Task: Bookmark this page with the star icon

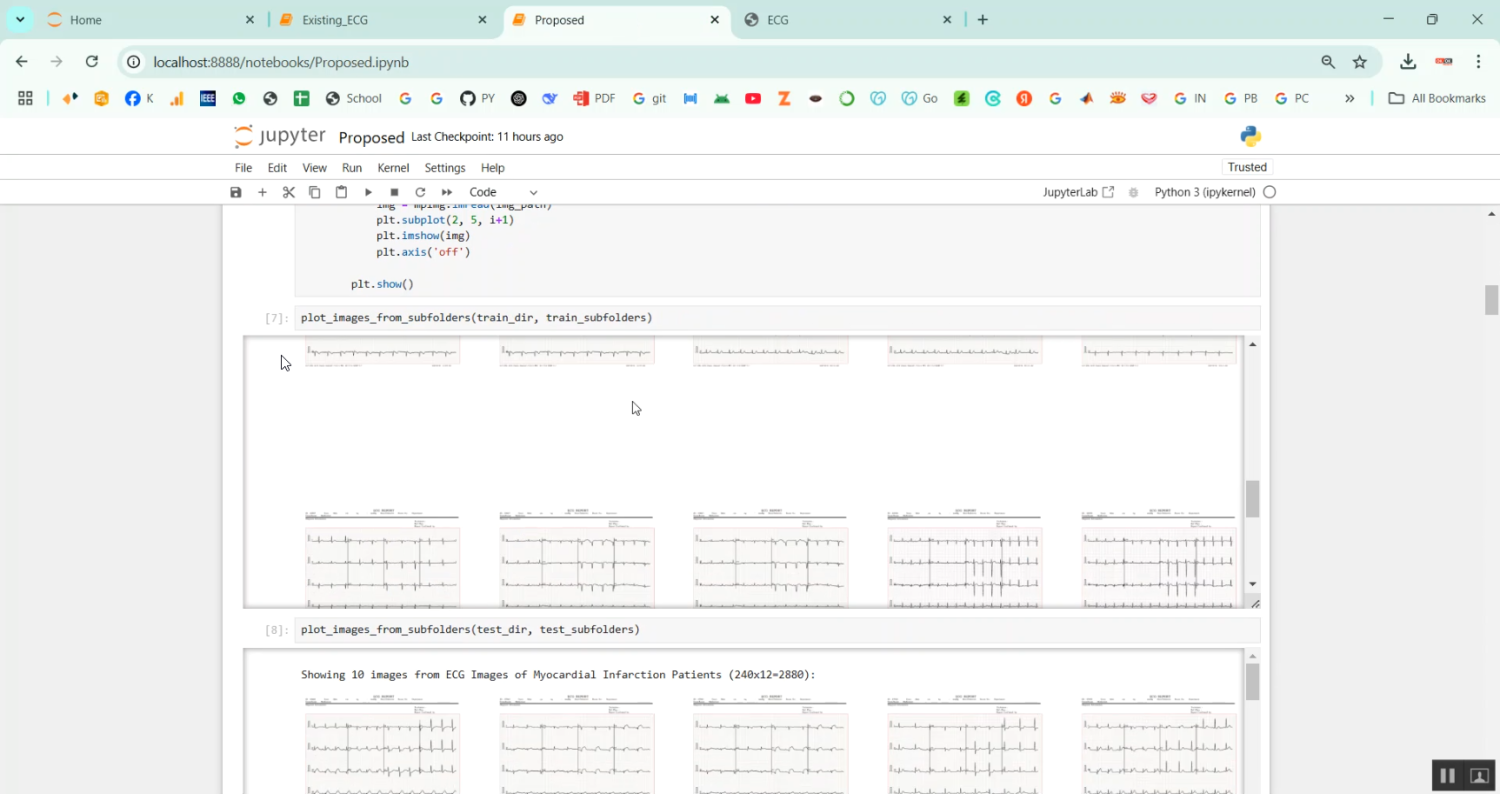Action: click(1359, 62)
